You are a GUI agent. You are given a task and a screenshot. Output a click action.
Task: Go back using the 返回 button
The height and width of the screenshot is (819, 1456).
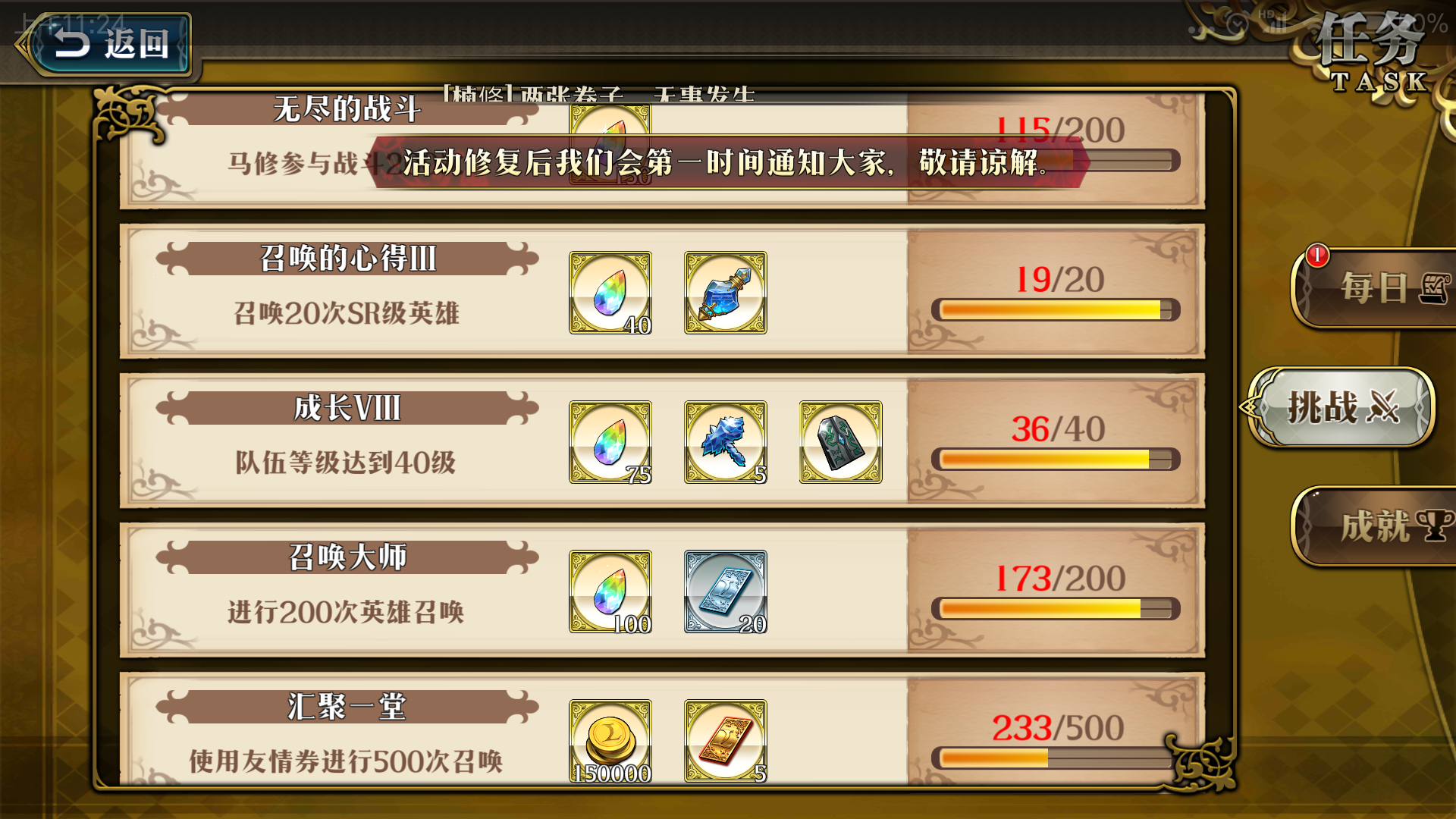(104, 44)
